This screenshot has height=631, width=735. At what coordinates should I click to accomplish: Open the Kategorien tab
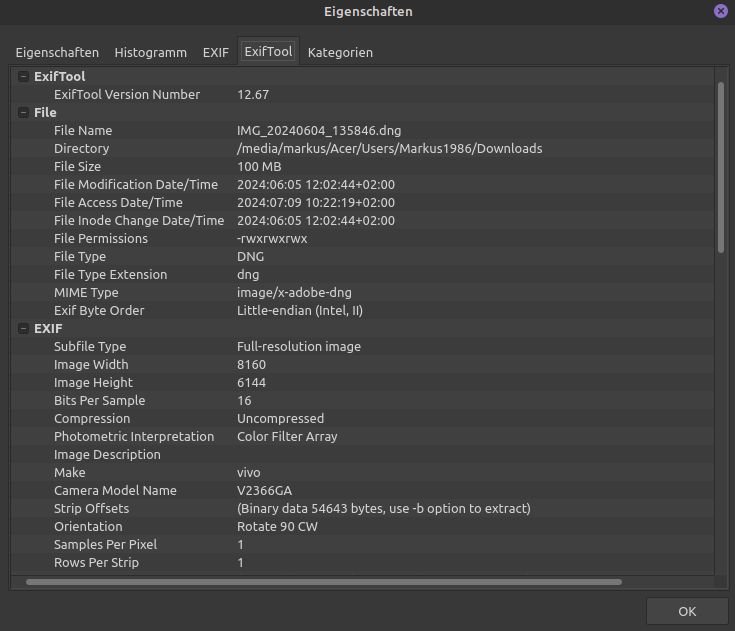pyautogui.click(x=340, y=52)
